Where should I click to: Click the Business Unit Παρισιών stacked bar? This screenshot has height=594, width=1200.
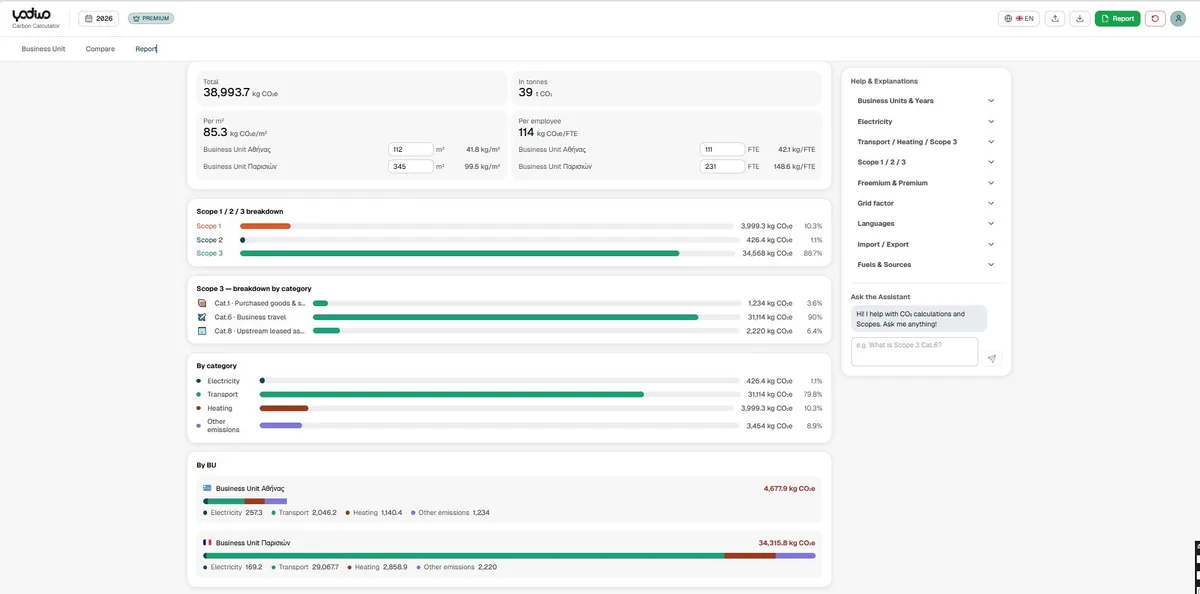click(509, 555)
